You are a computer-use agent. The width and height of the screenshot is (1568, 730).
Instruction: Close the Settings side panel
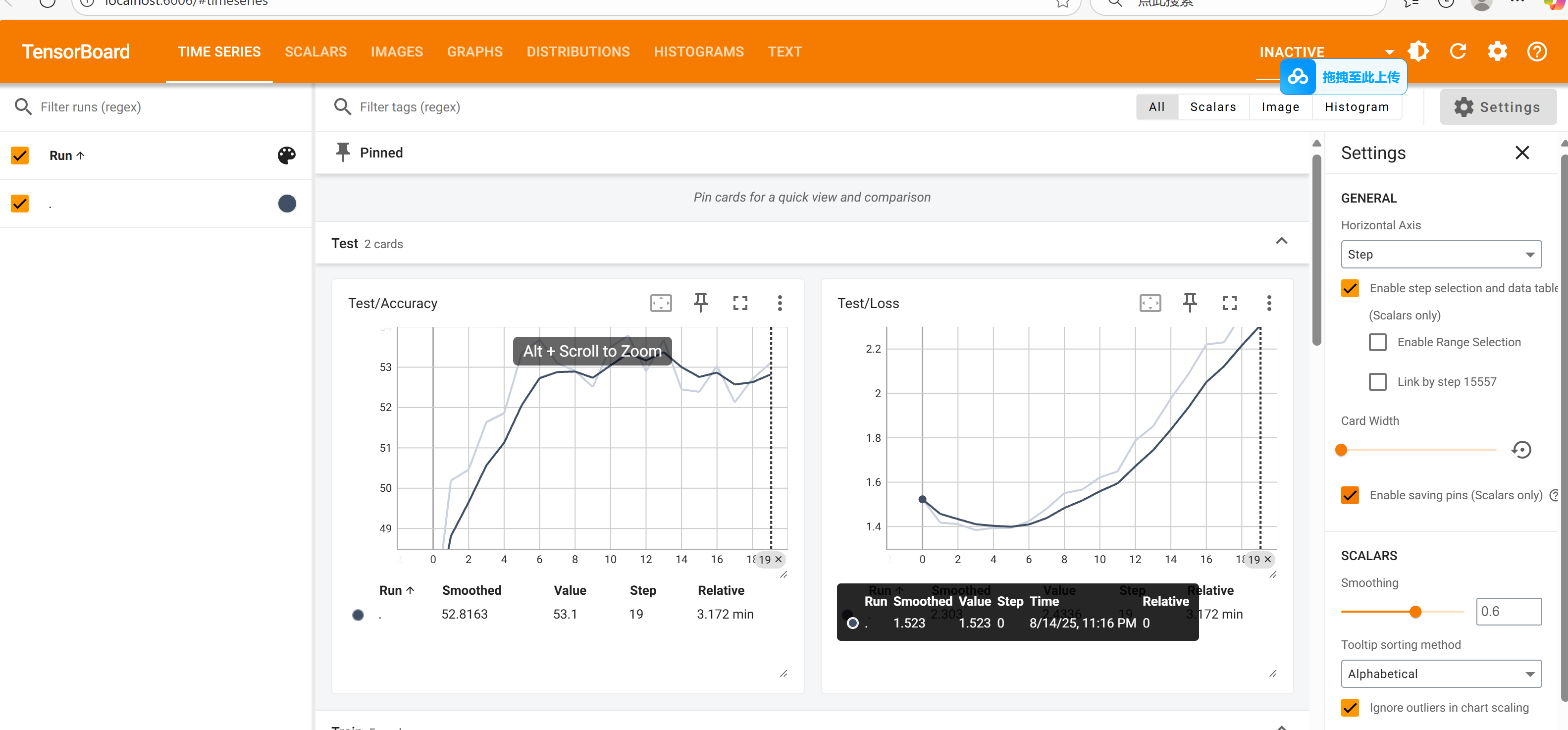point(1522,153)
